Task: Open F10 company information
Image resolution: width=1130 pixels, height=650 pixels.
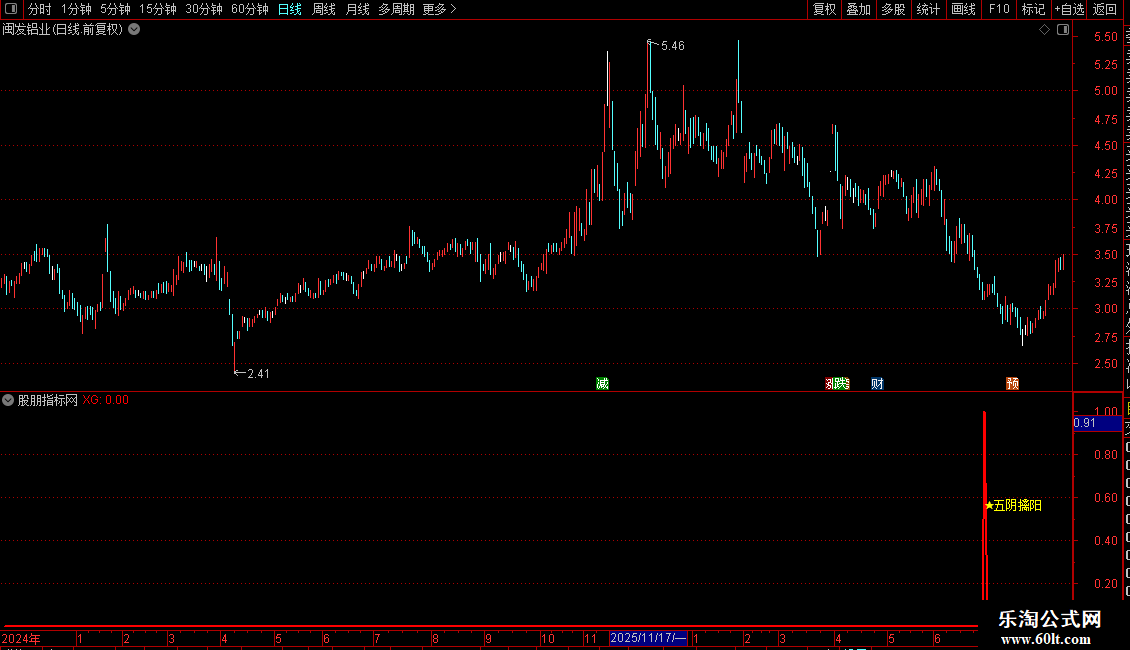Action: tap(999, 9)
